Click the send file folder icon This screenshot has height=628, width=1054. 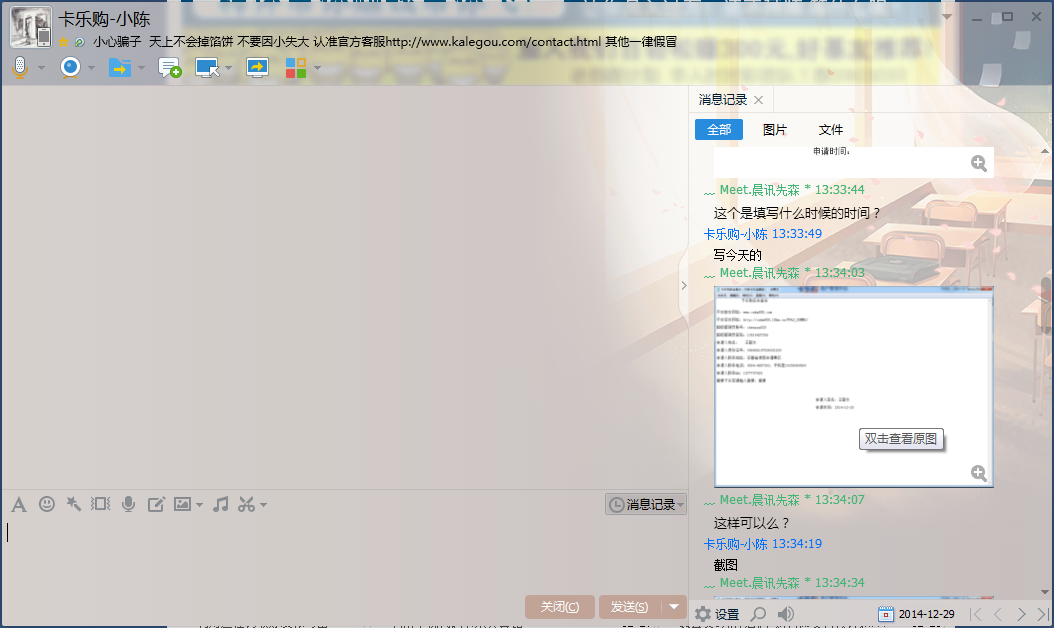coord(120,67)
